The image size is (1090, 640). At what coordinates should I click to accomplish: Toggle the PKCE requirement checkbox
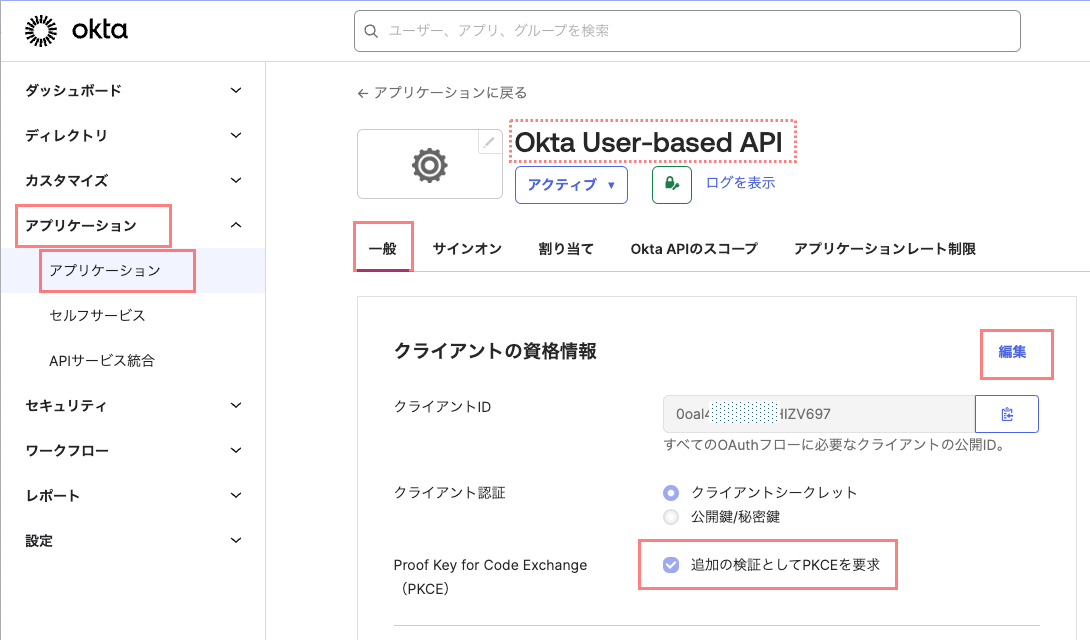671,565
